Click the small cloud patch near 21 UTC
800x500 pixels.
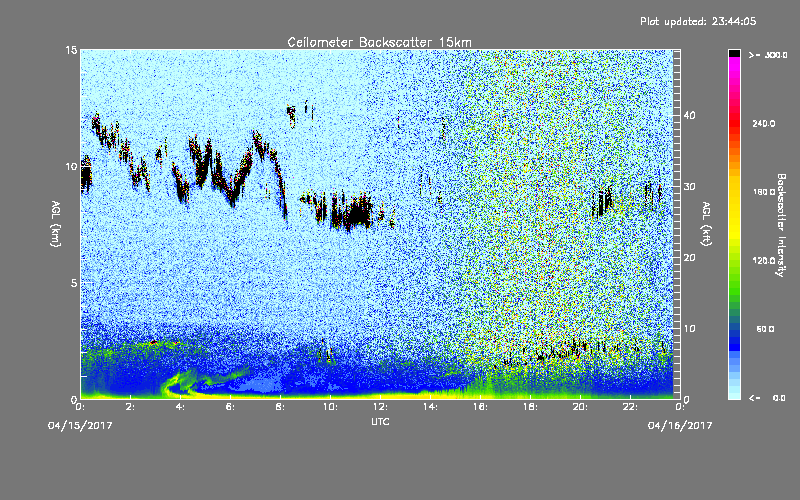click(x=602, y=203)
